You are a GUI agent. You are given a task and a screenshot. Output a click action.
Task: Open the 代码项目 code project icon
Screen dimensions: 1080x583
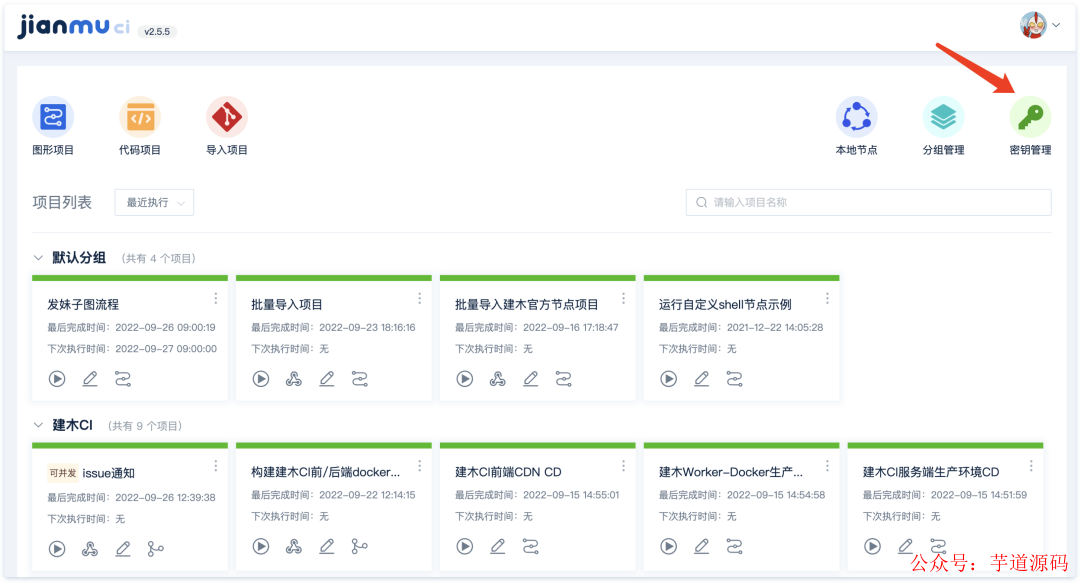tap(140, 117)
